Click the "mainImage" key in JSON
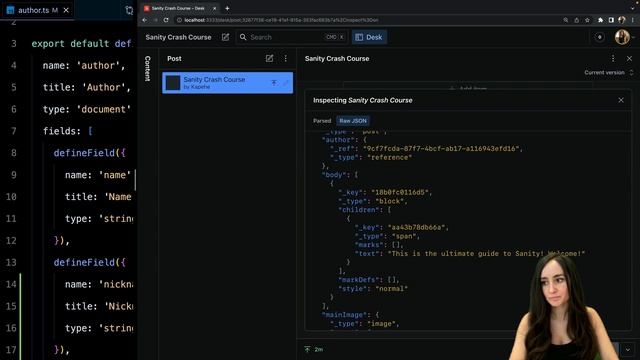 [x=347, y=315]
